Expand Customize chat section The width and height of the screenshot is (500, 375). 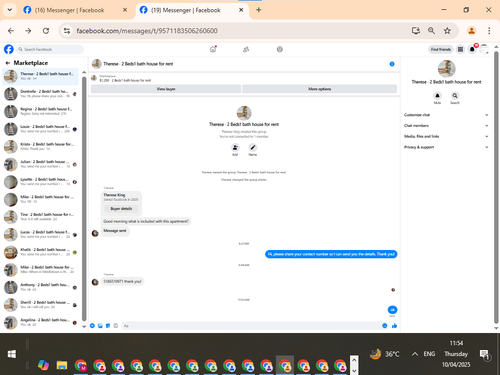(446, 115)
